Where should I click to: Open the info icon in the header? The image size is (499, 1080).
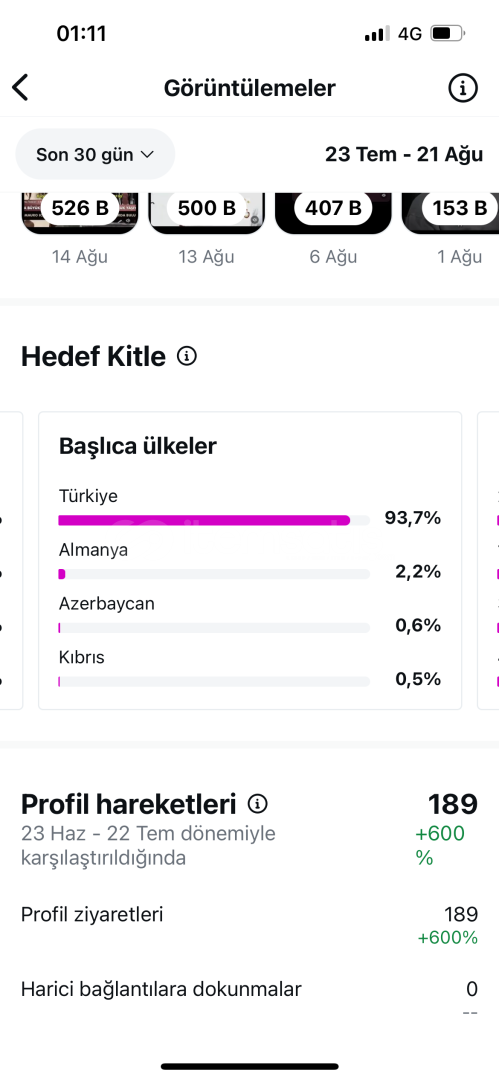pos(462,87)
